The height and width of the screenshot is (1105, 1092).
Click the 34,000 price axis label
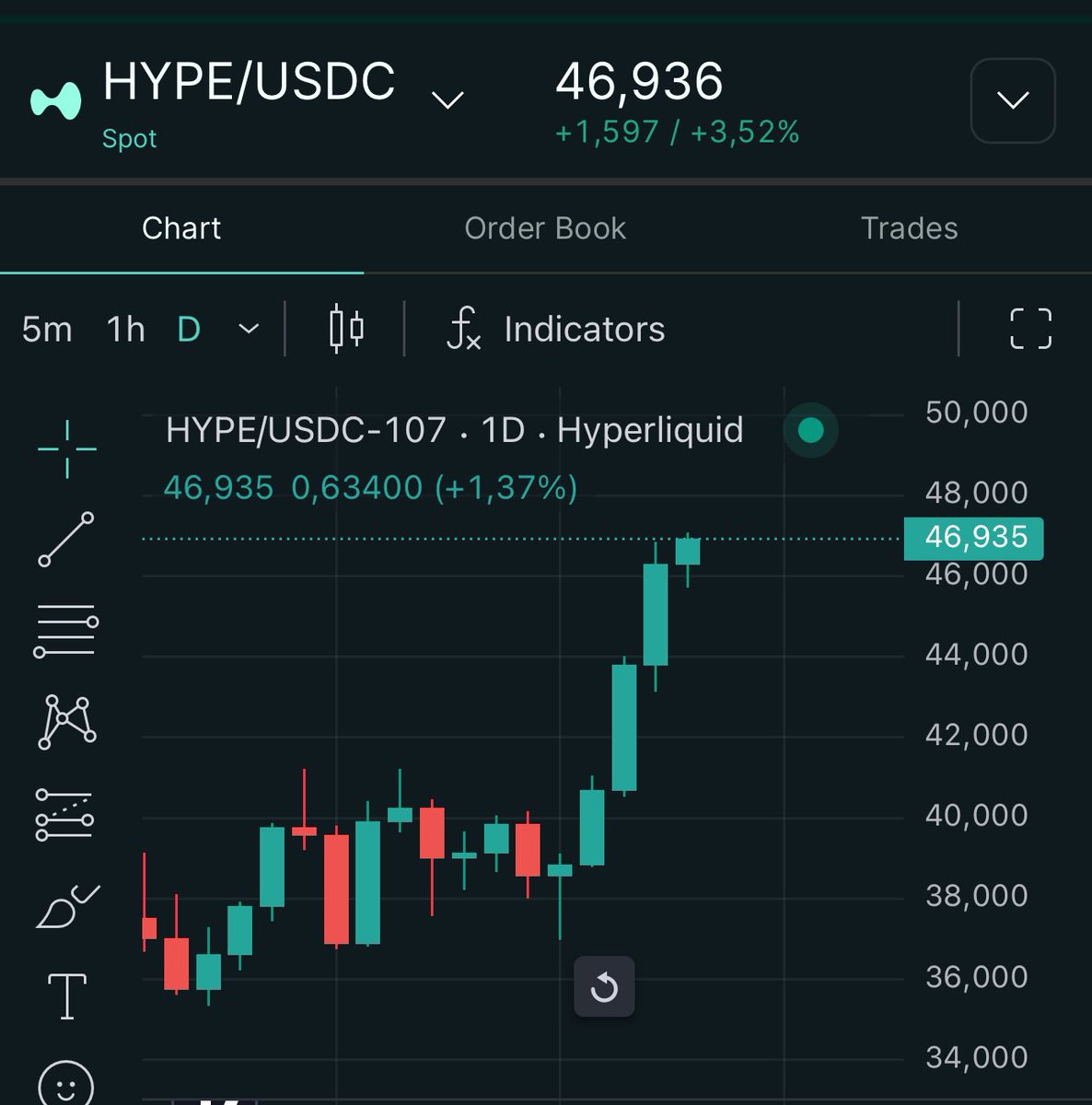pyautogui.click(x=977, y=1057)
